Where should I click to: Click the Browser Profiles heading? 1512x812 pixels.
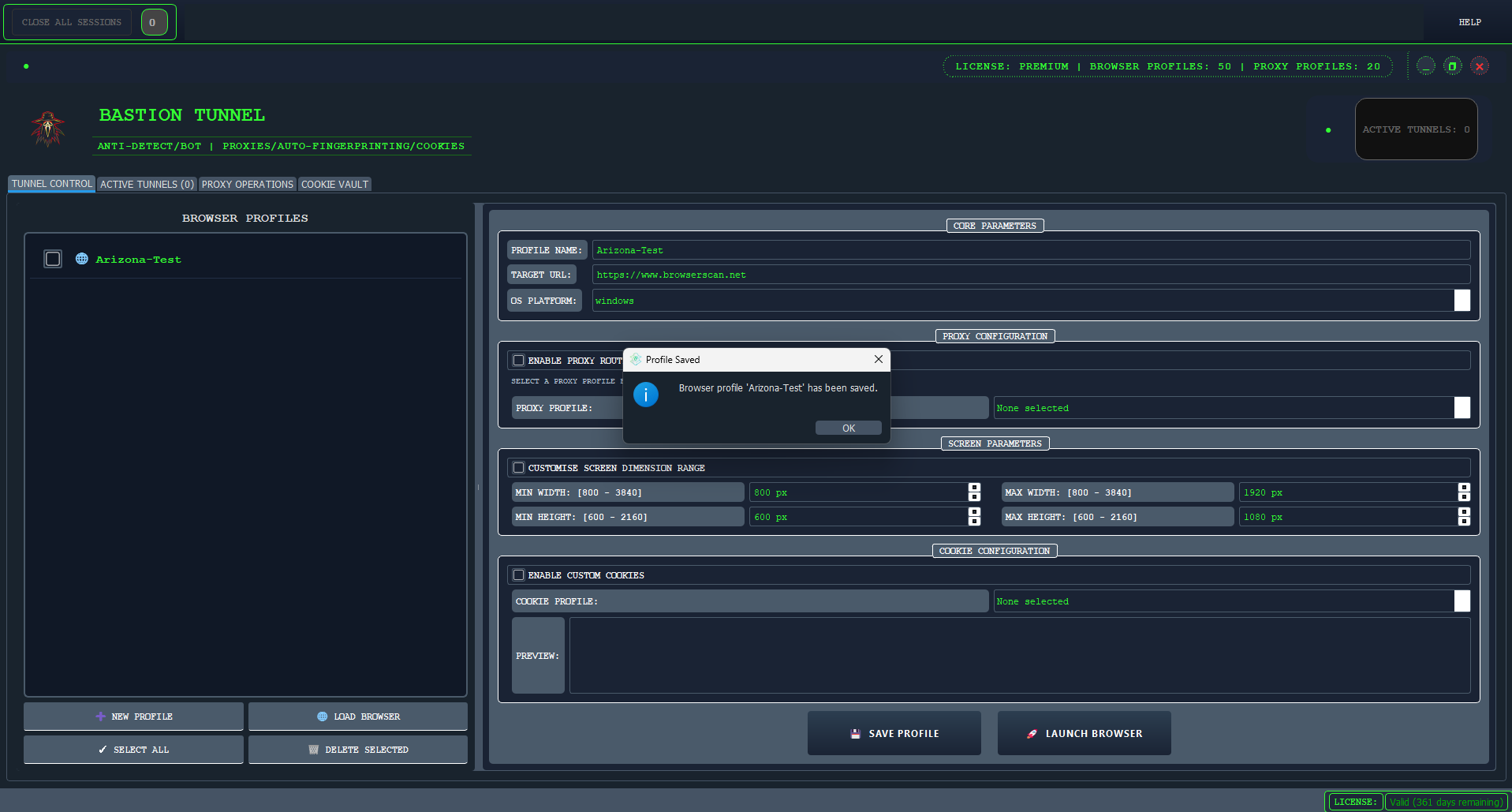245,219
